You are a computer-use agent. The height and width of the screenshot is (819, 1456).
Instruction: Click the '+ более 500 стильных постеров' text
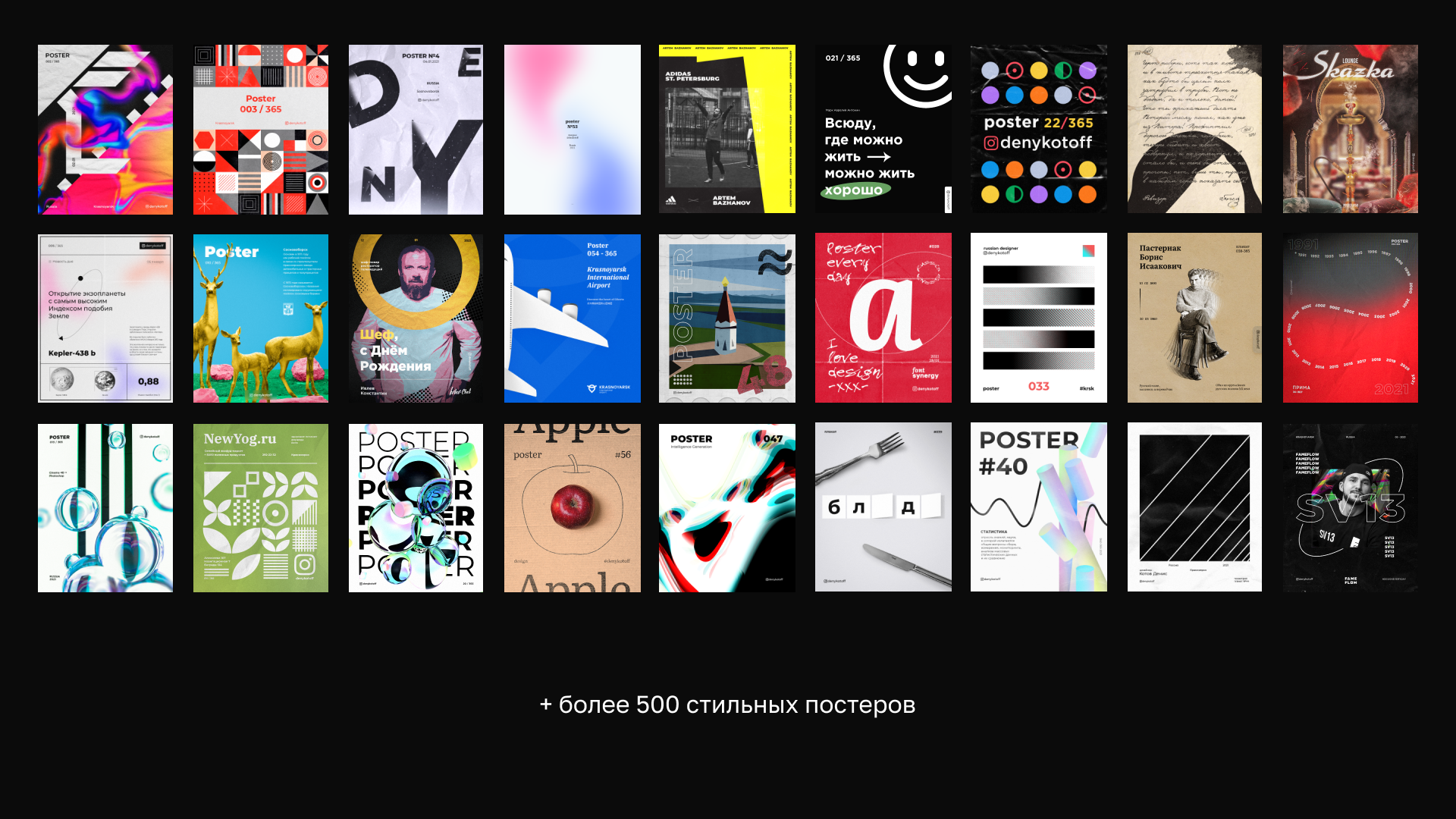click(x=727, y=704)
